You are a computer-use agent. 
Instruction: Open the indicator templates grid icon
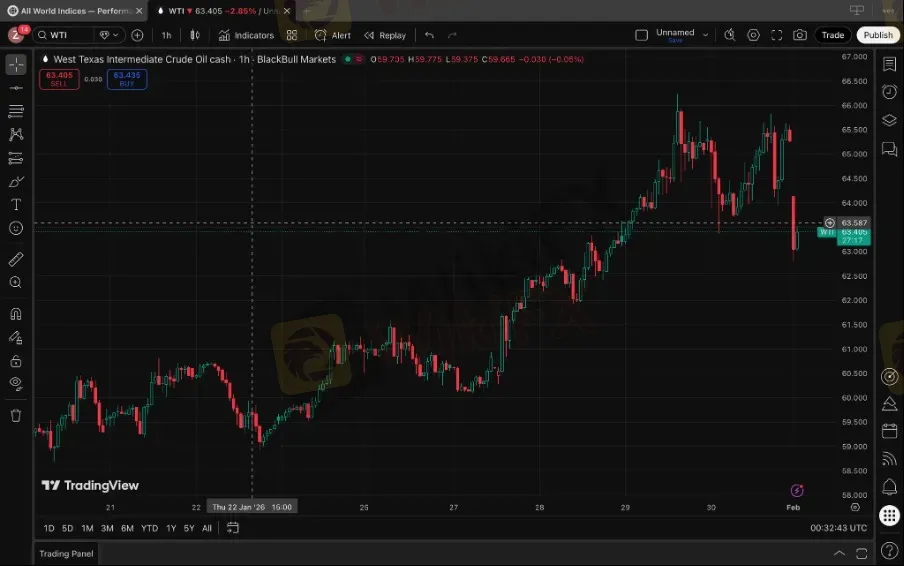(292, 35)
